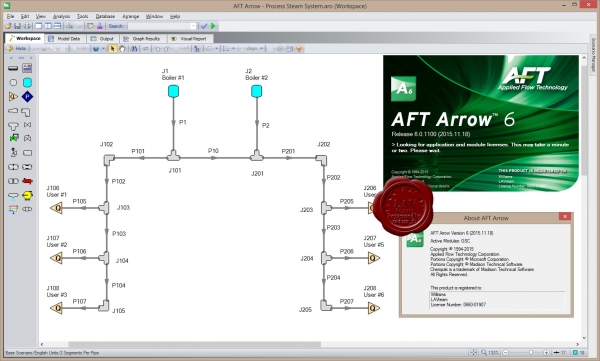Select the Area Change junction tool
Viewport: 600px width, 361px height.
pos(13,111)
